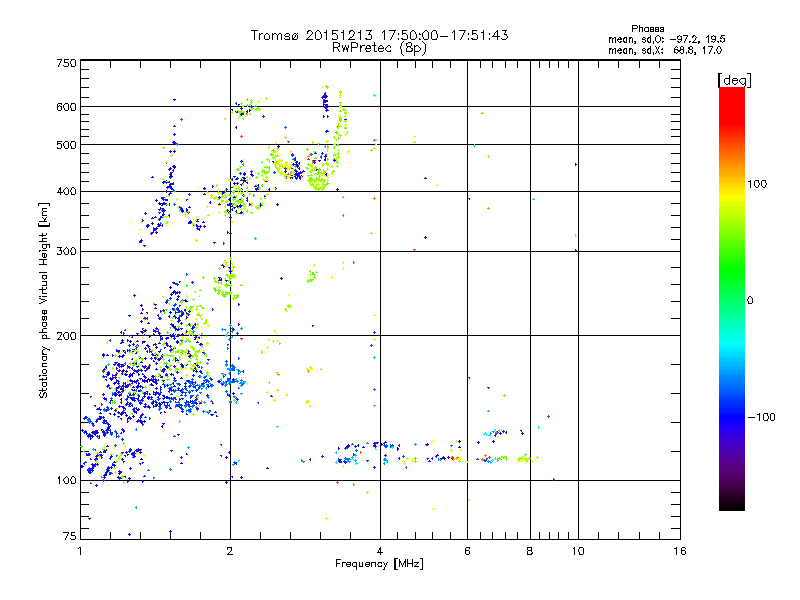The height and width of the screenshot is (600, 800).
Task: Select the "mean, sd,O: -97.2, 19.5" line
Action: [x=666, y=39]
